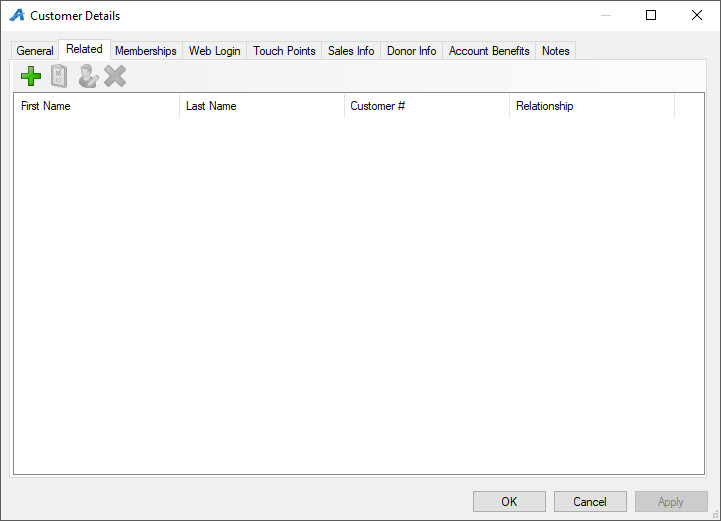Open the Notes tab

[x=555, y=51]
